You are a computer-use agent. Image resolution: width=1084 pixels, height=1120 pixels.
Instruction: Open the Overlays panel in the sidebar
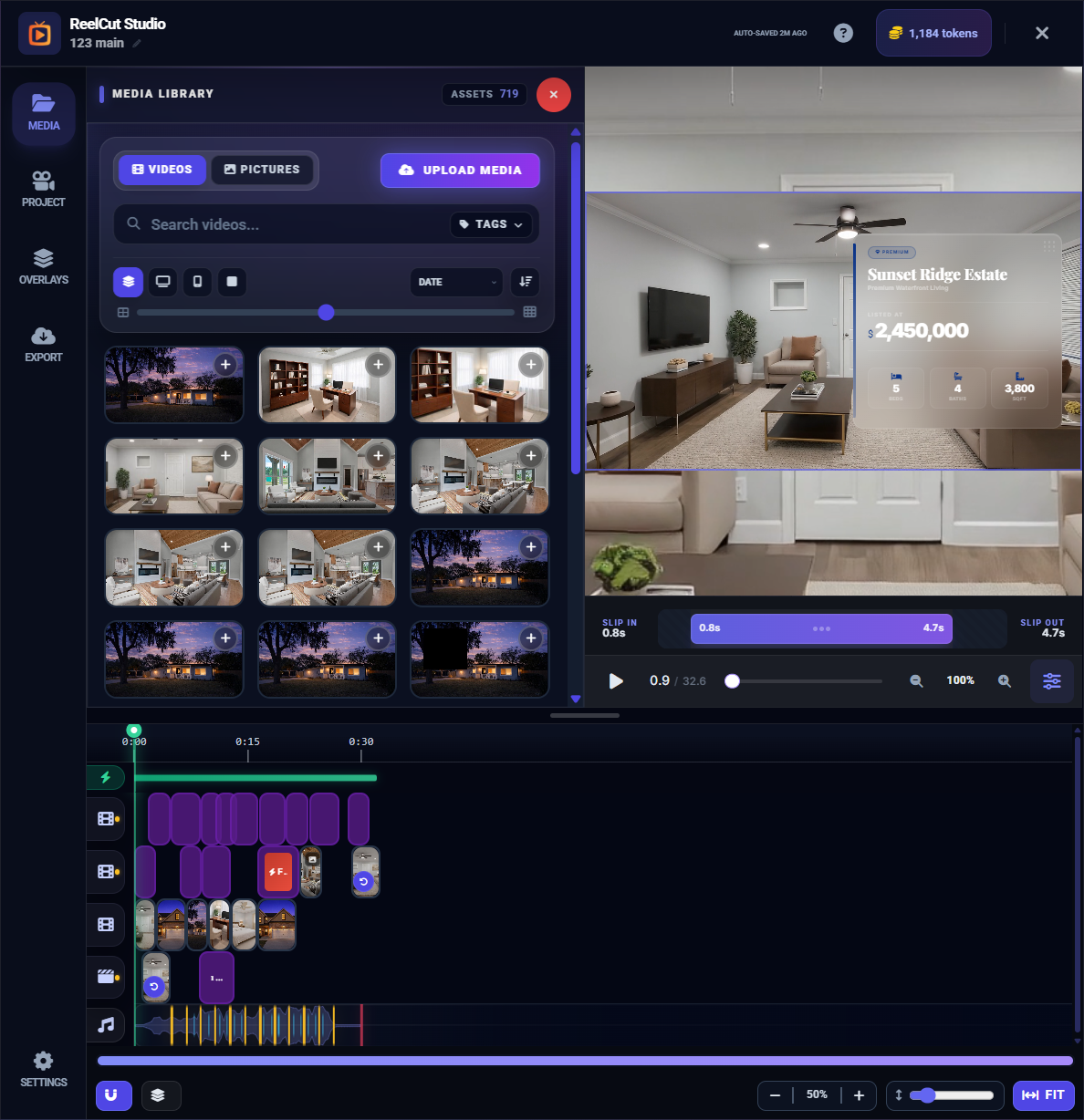click(x=43, y=265)
